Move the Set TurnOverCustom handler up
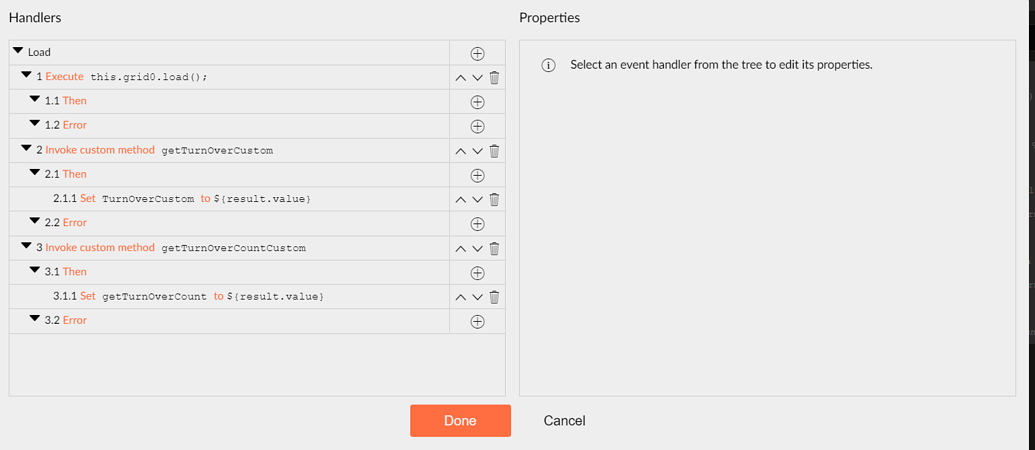This screenshot has height=450, width=1035. pos(461,200)
